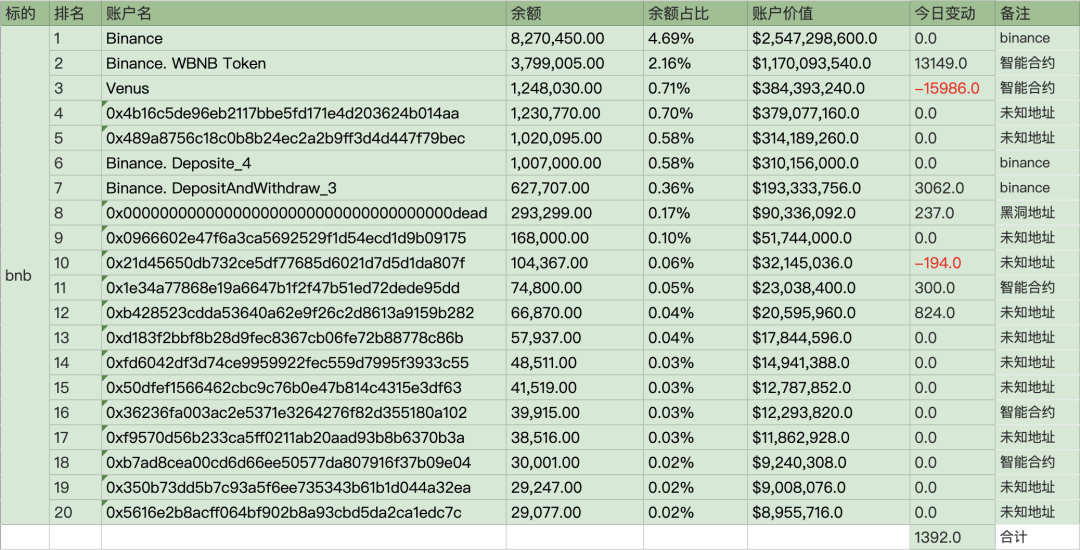The image size is (1080, 550).
Task: Click account value $90,336,092.0
Action: (828, 213)
